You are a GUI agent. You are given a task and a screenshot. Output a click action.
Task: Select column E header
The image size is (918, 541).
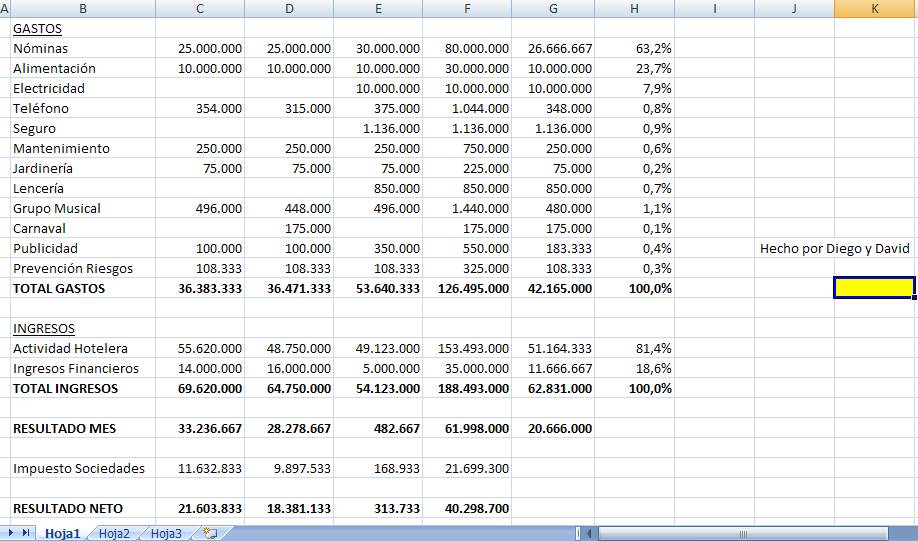(x=378, y=9)
